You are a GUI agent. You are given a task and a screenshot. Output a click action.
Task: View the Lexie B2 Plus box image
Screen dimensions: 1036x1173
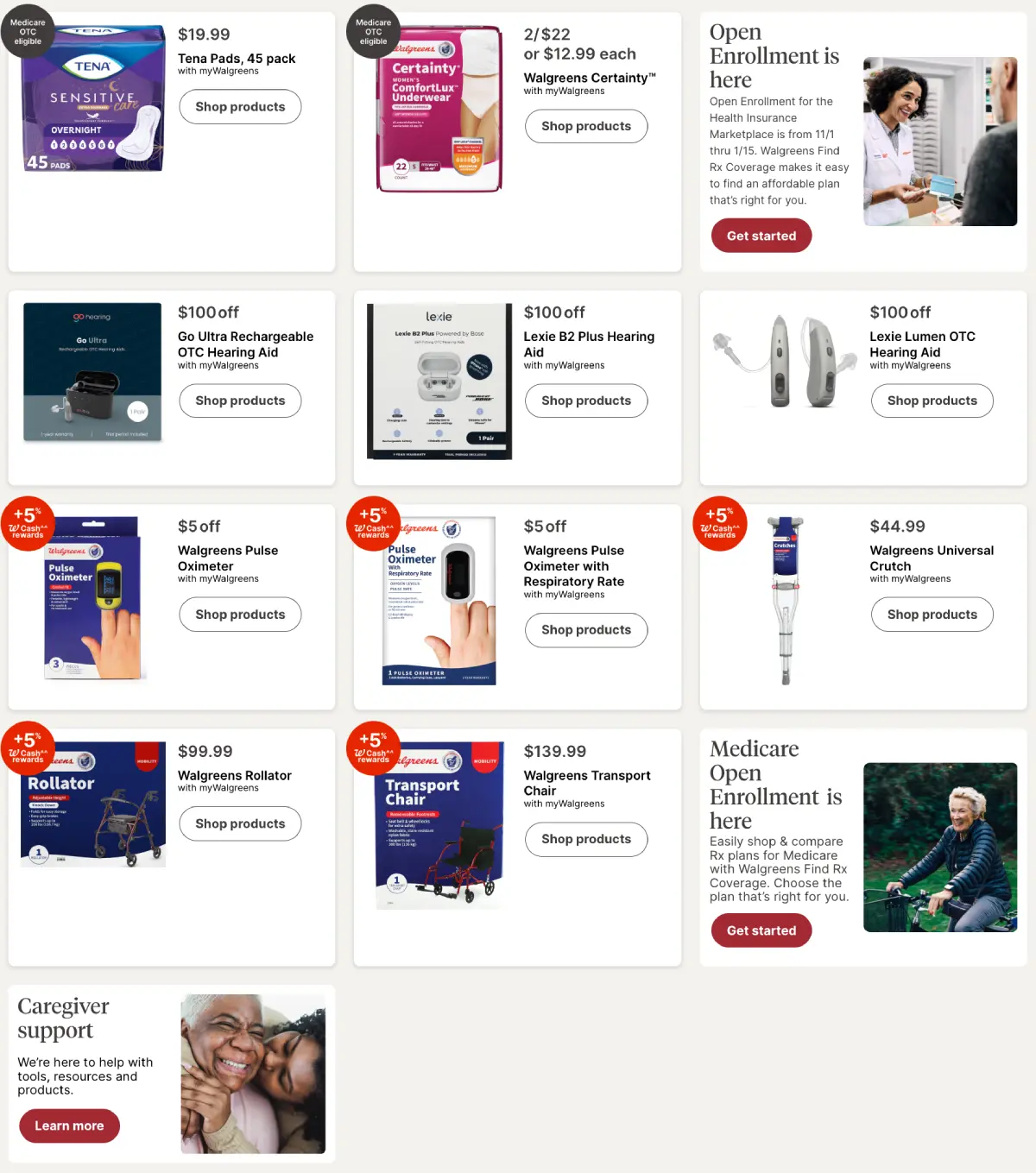[439, 381]
